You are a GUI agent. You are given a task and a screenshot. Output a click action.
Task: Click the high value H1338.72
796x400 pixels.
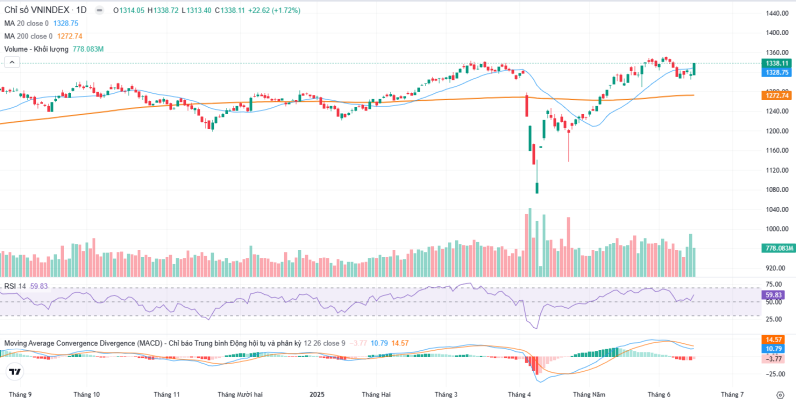coord(163,10)
